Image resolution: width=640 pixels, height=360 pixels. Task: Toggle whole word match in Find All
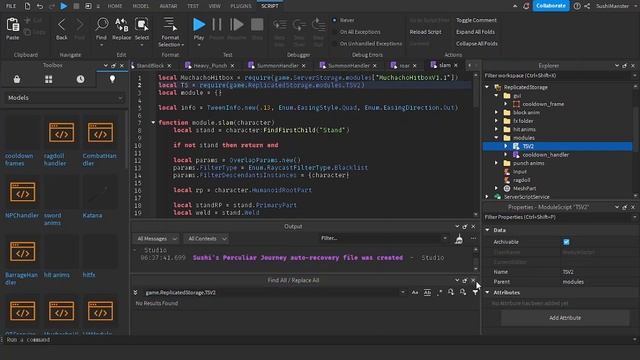[x=427, y=292]
